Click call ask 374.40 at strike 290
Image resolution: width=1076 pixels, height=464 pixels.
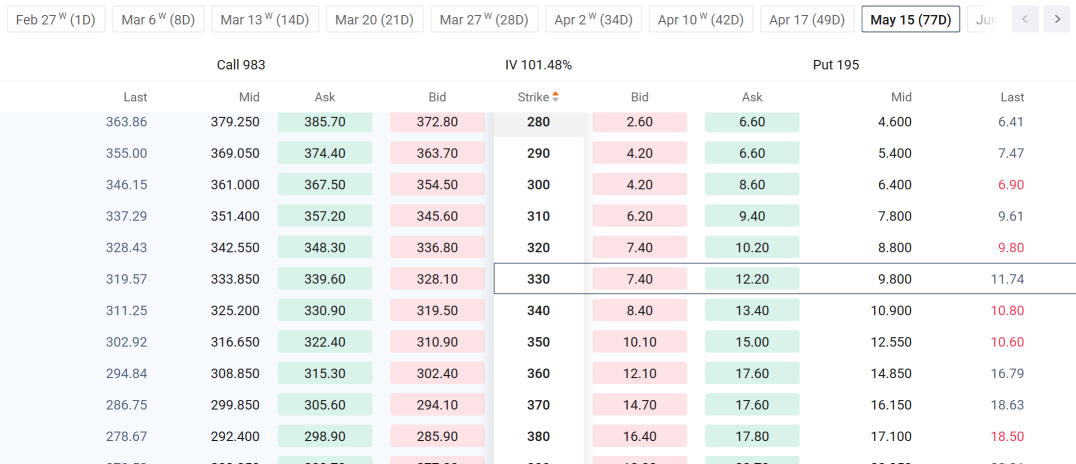[x=325, y=153]
